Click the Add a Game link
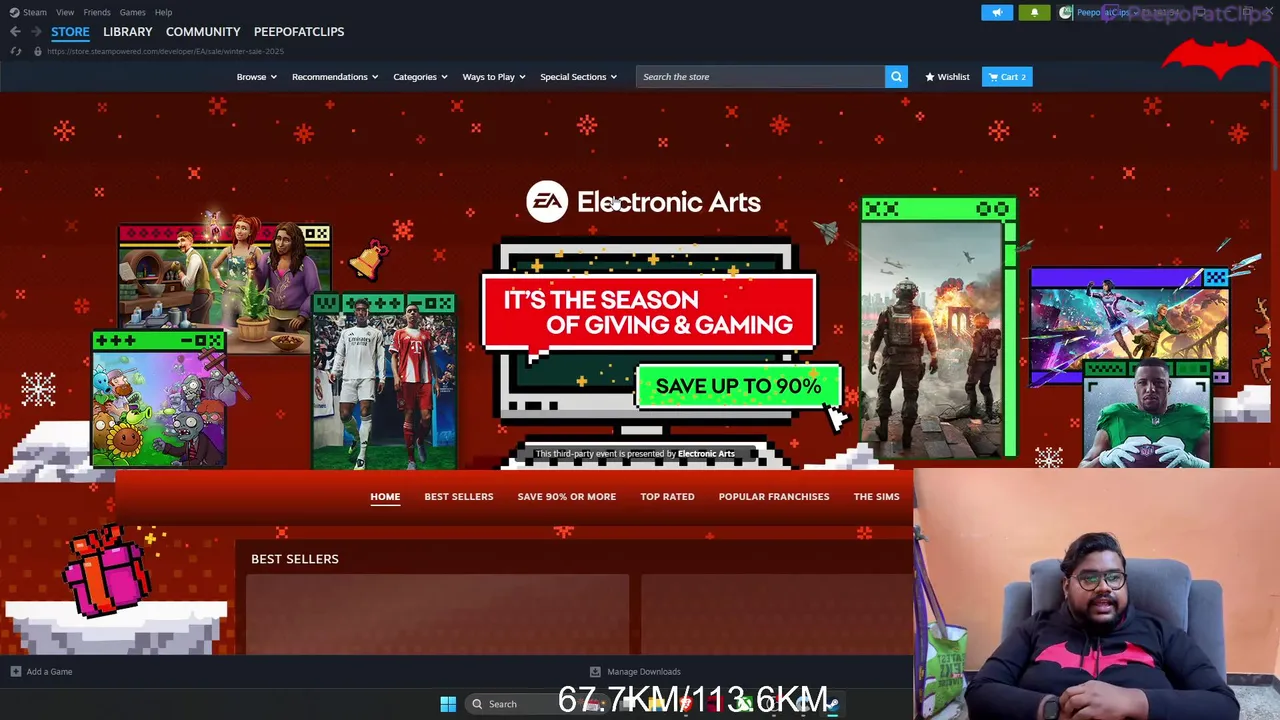Image resolution: width=1280 pixels, height=720 pixels. click(49, 672)
